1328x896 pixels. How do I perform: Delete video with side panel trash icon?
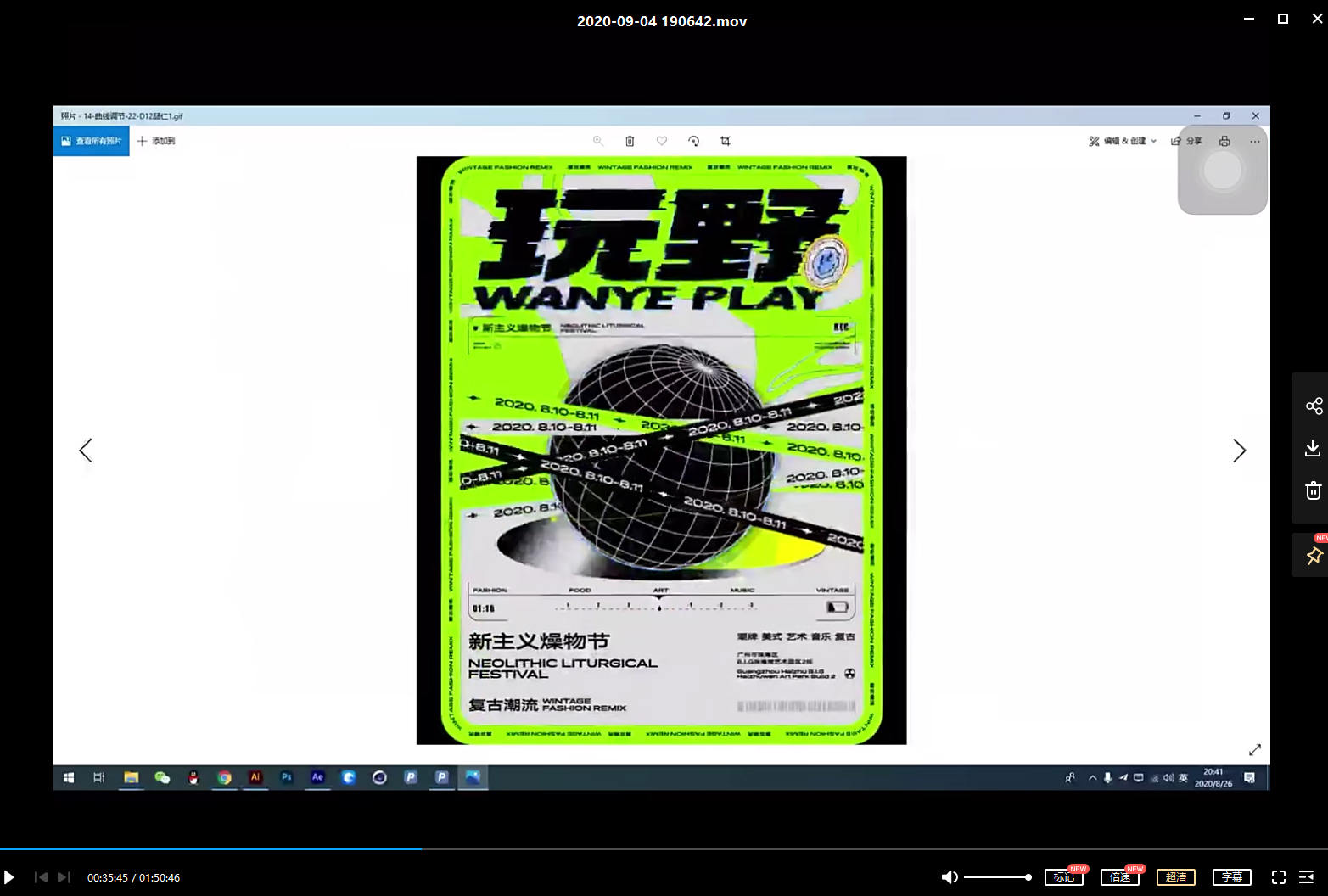pos(1313,490)
